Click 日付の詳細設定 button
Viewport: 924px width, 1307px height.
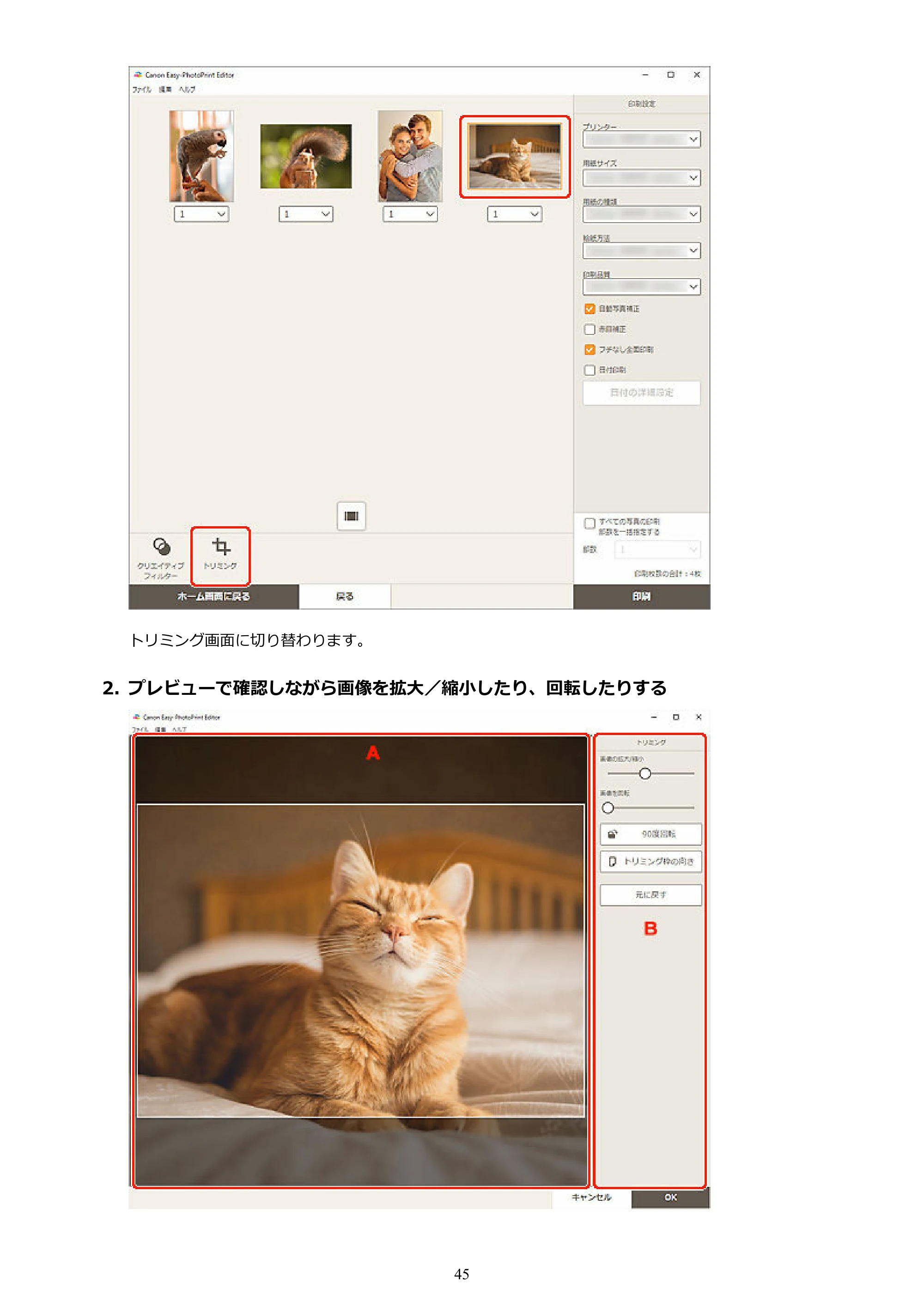click(642, 393)
